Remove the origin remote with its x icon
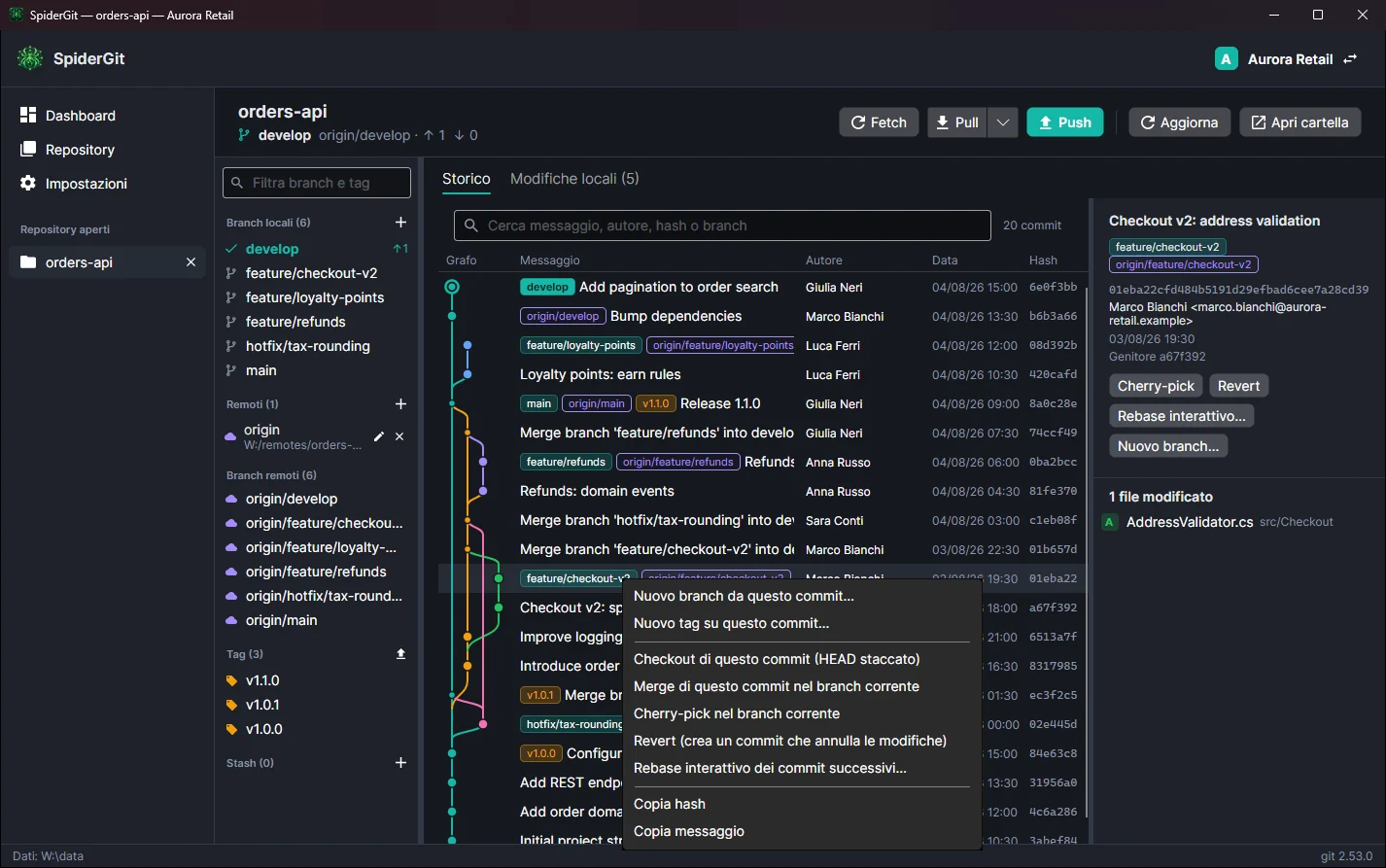This screenshot has width=1386, height=868. [x=399, y=436]
